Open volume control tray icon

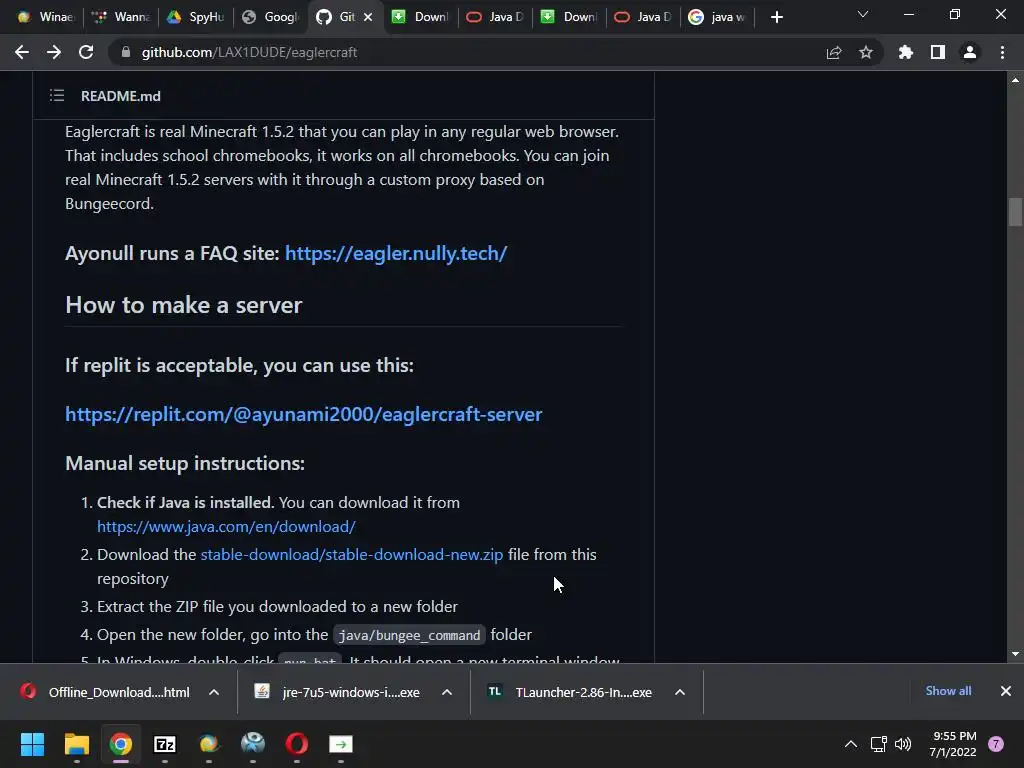pos(903,744)
